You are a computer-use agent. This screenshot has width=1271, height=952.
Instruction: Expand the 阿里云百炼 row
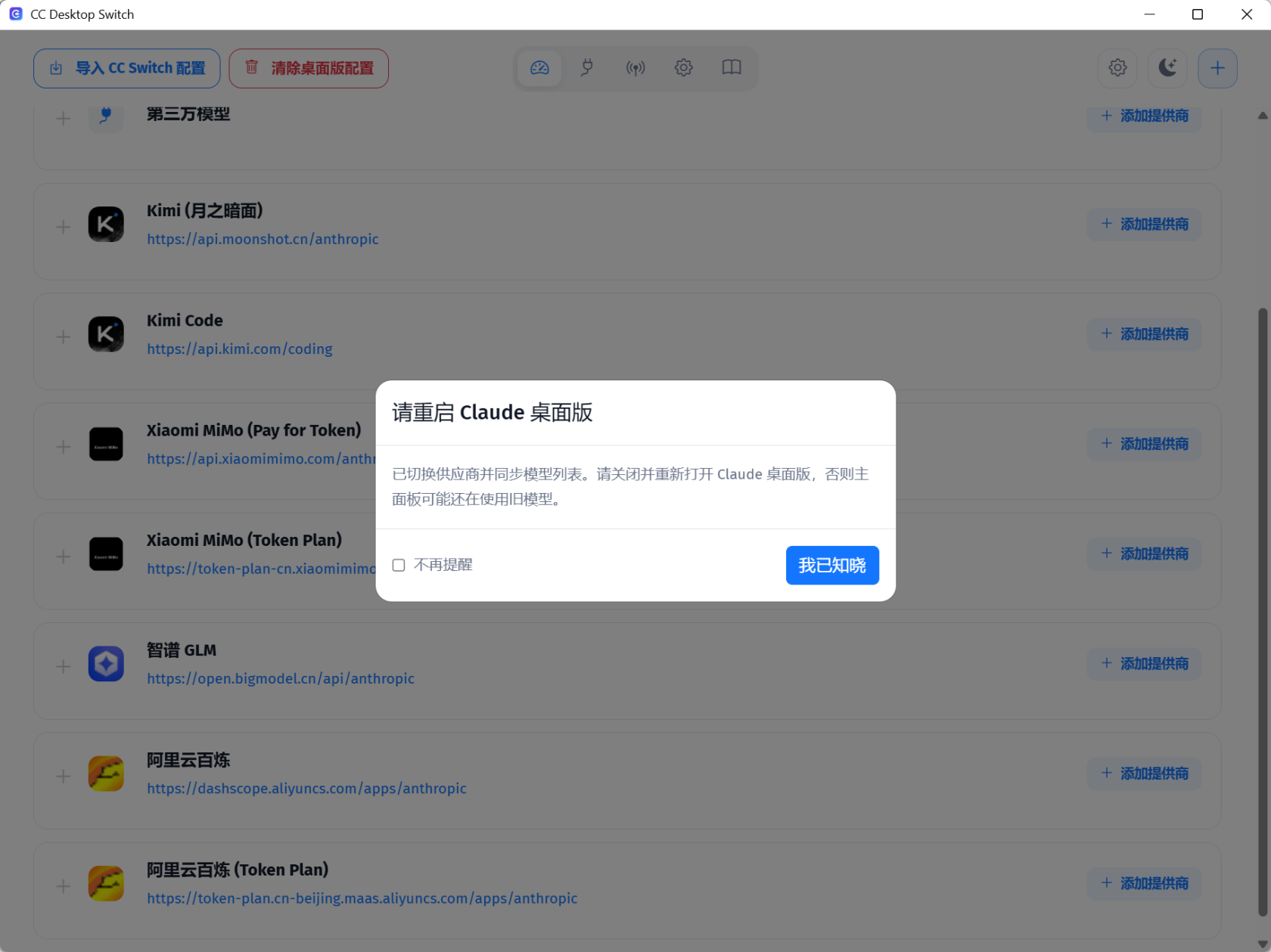tap(64, 776)
